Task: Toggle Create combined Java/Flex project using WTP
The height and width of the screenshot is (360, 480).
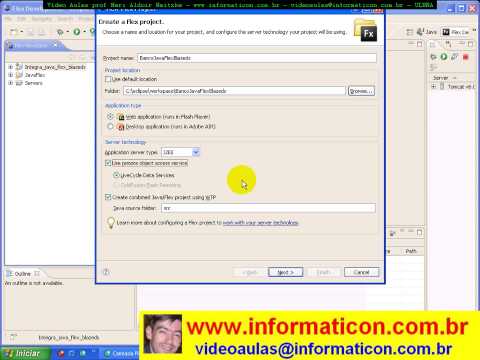Action: [x=108, y=197]
